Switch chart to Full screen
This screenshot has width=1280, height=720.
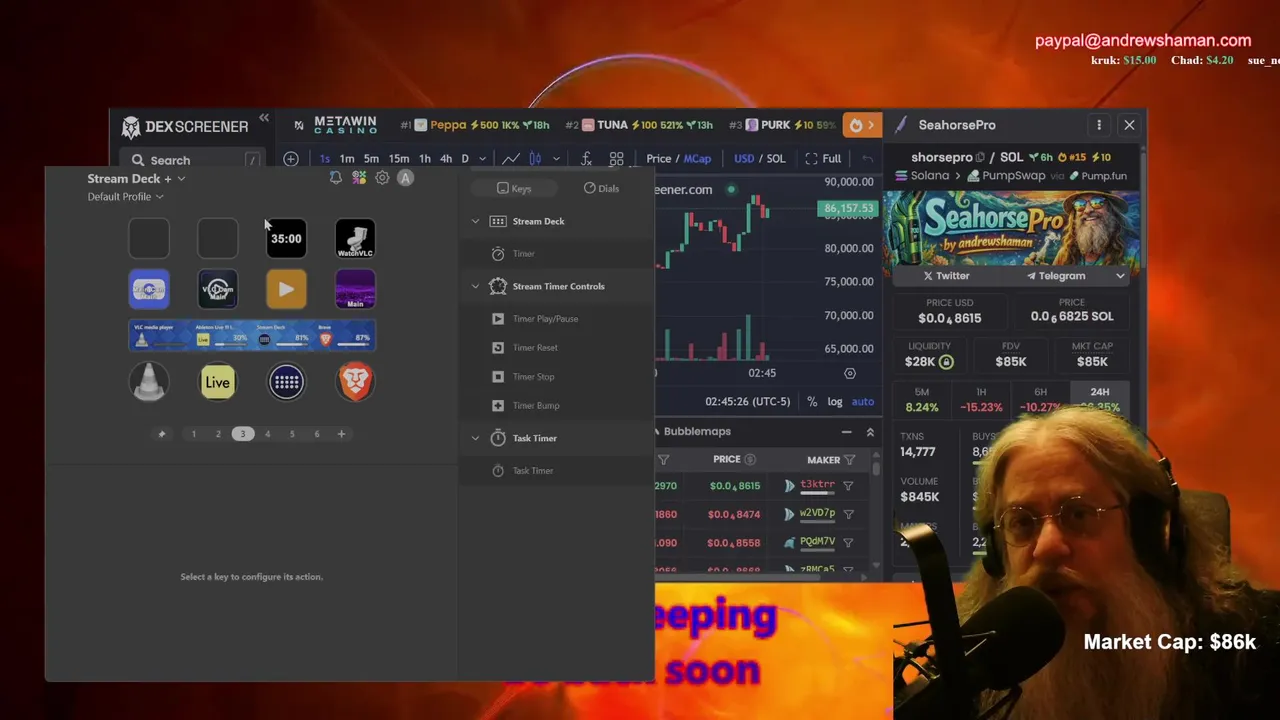click(x=823, y=159)
